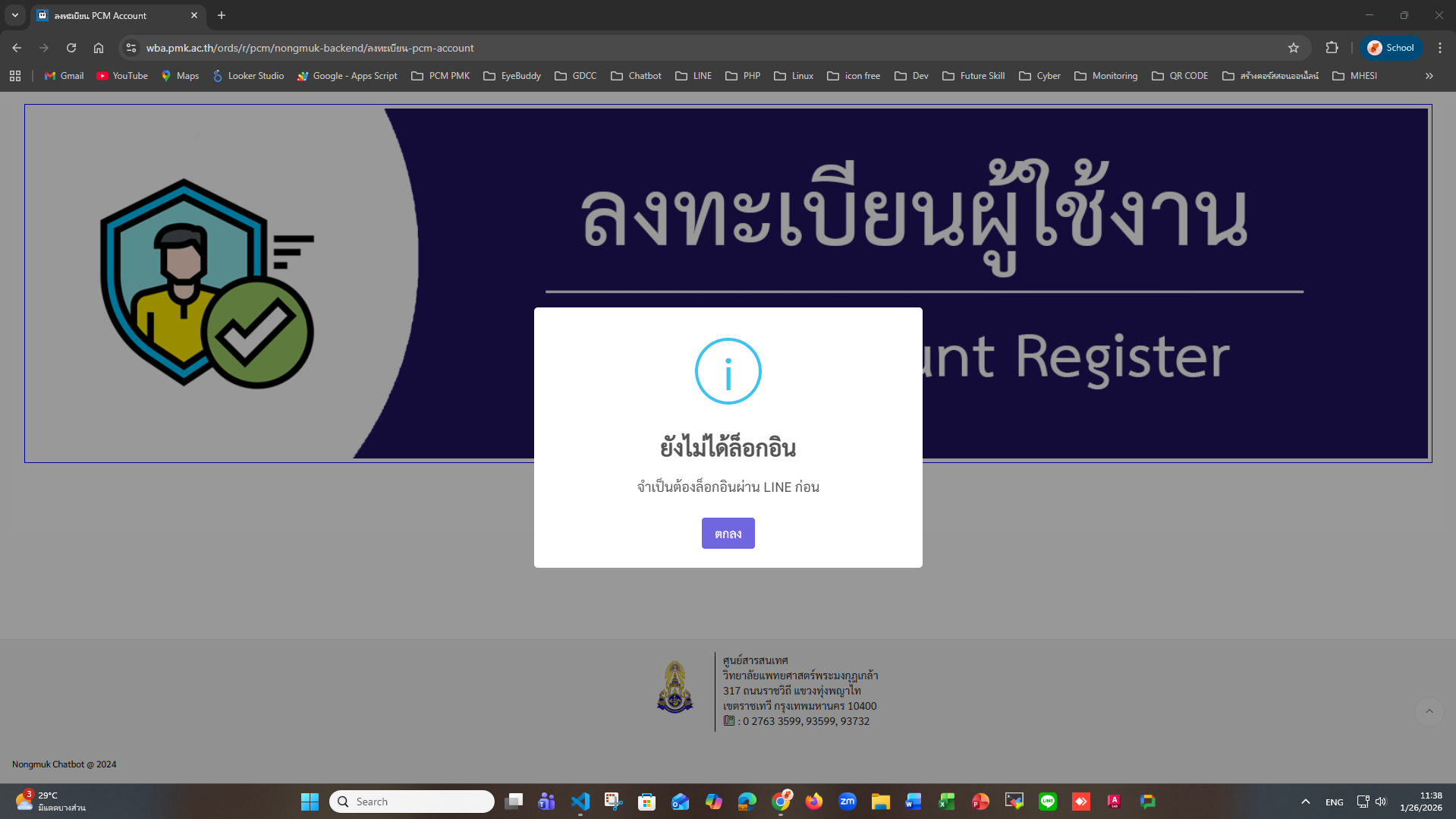1456x819 pixels.
Task: Launch Visual Studio Code from the taskbar
Action: (x=580, y=801)
